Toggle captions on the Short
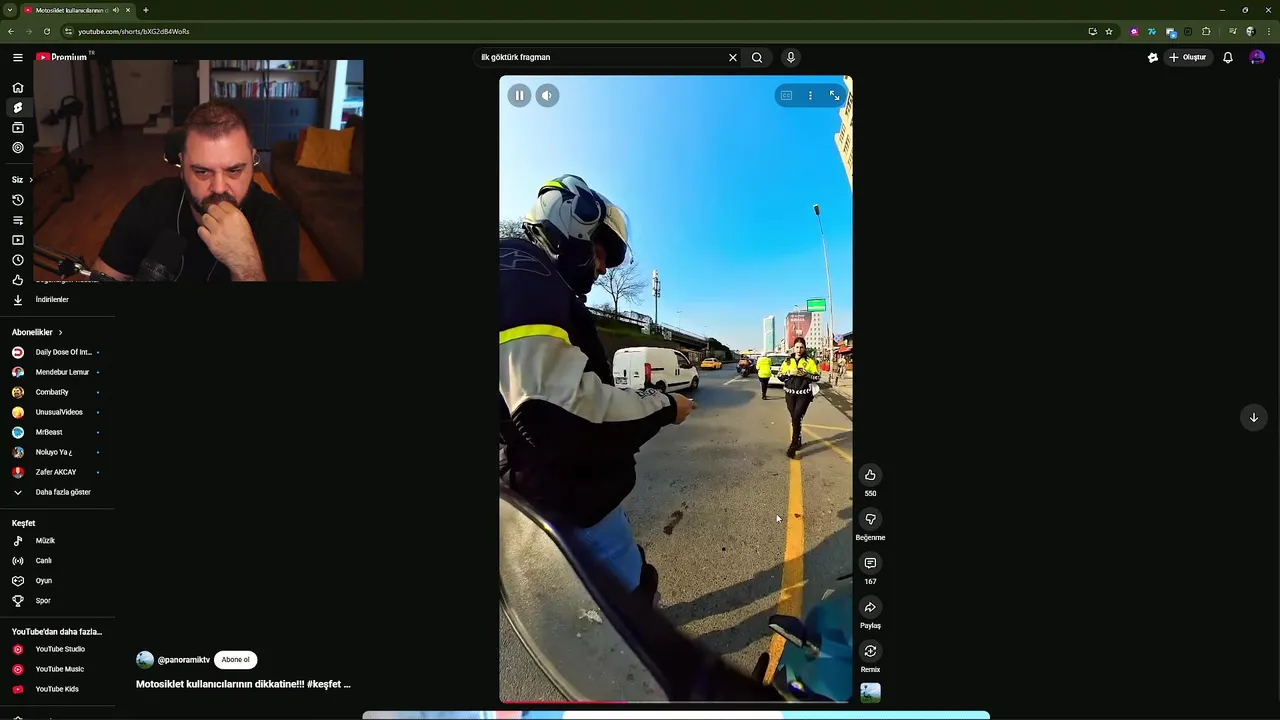 tap(786, 95)
